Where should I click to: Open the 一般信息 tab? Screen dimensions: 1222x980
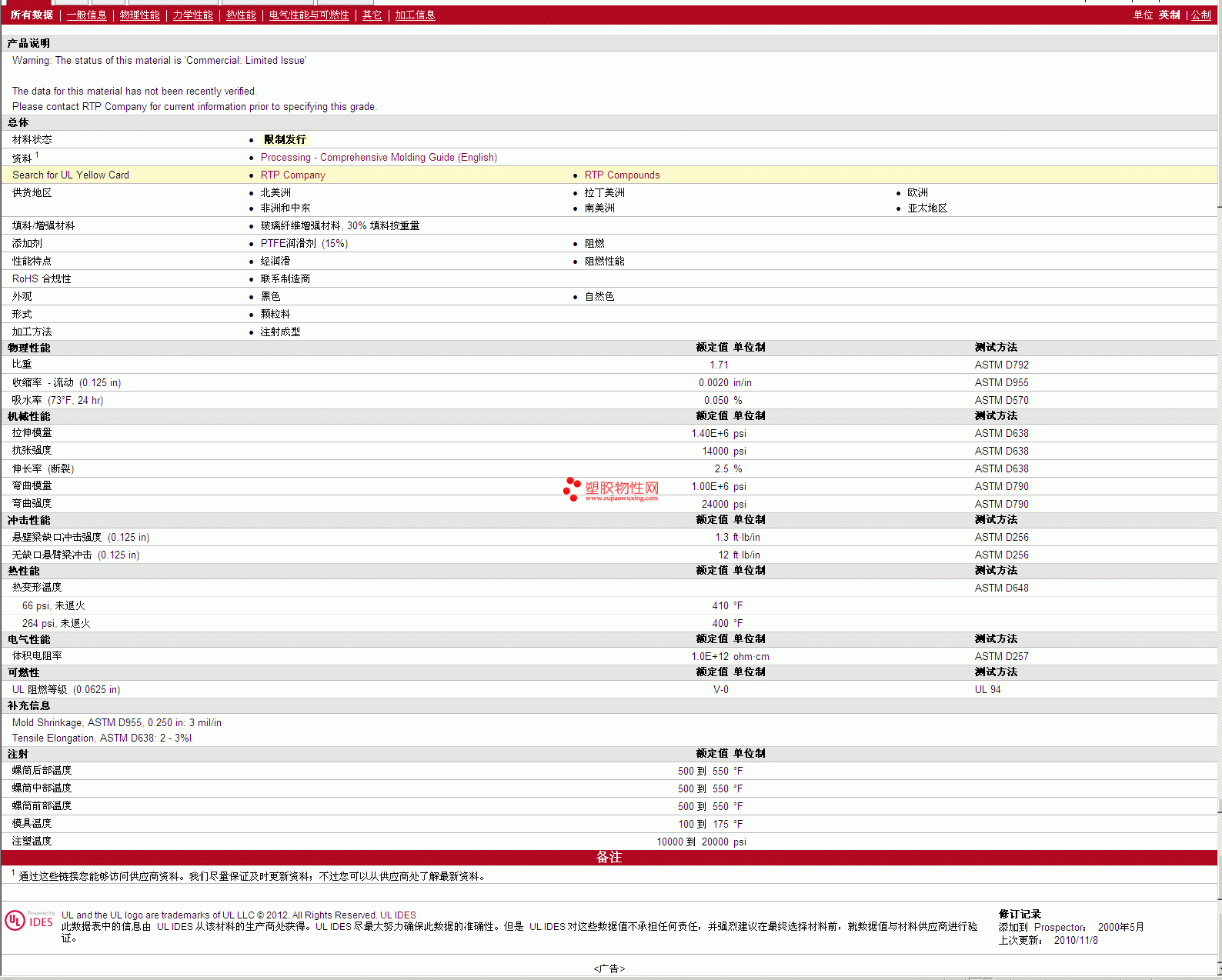coord(86,15)
